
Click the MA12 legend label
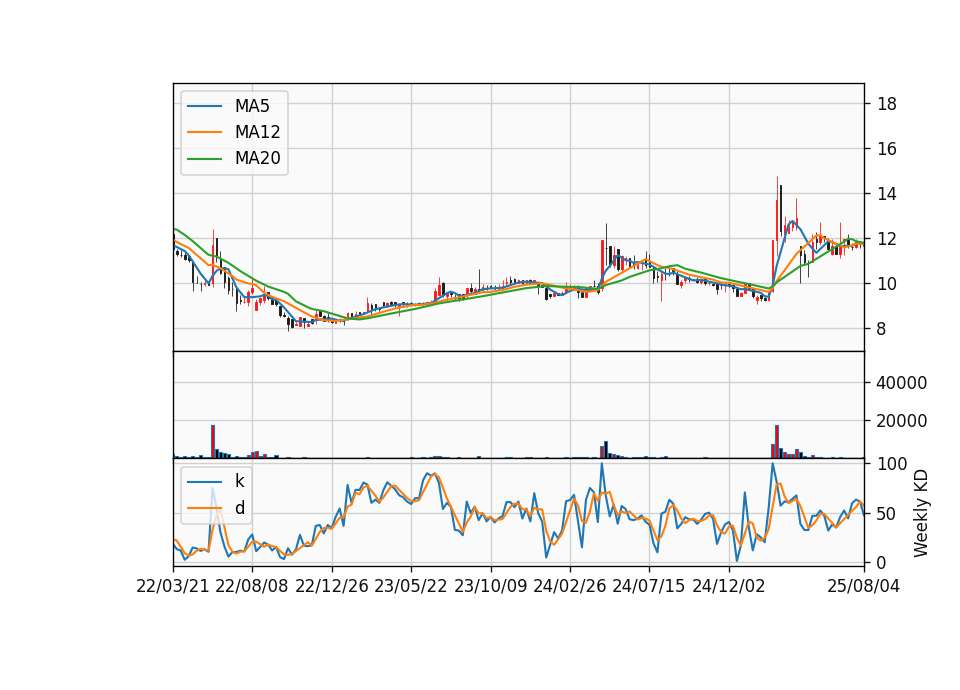[257, 132]
